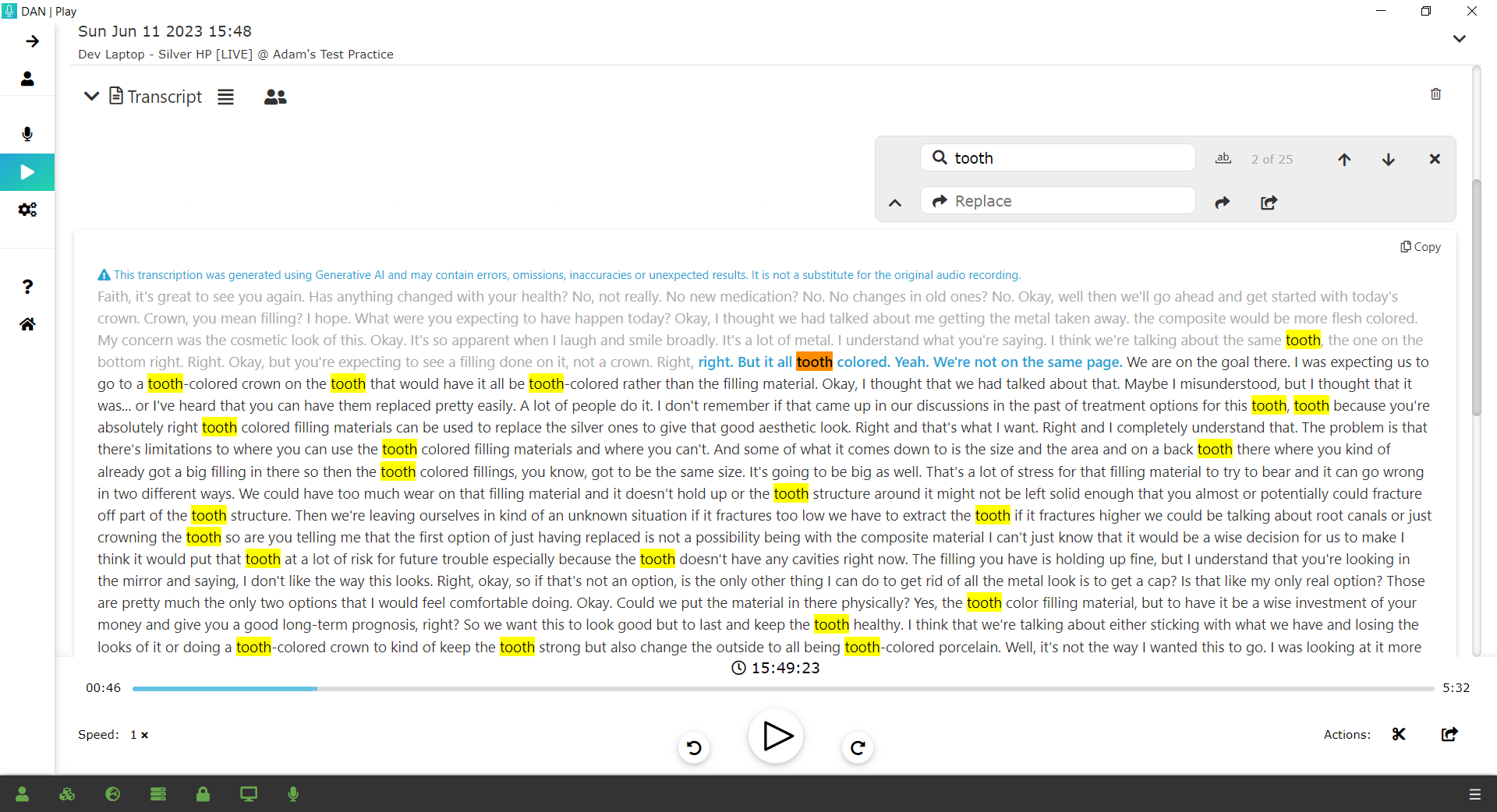Open hamburger menu in bottom bar
The width and height of the screenshot is (1497, 812).
(1474, 794)
